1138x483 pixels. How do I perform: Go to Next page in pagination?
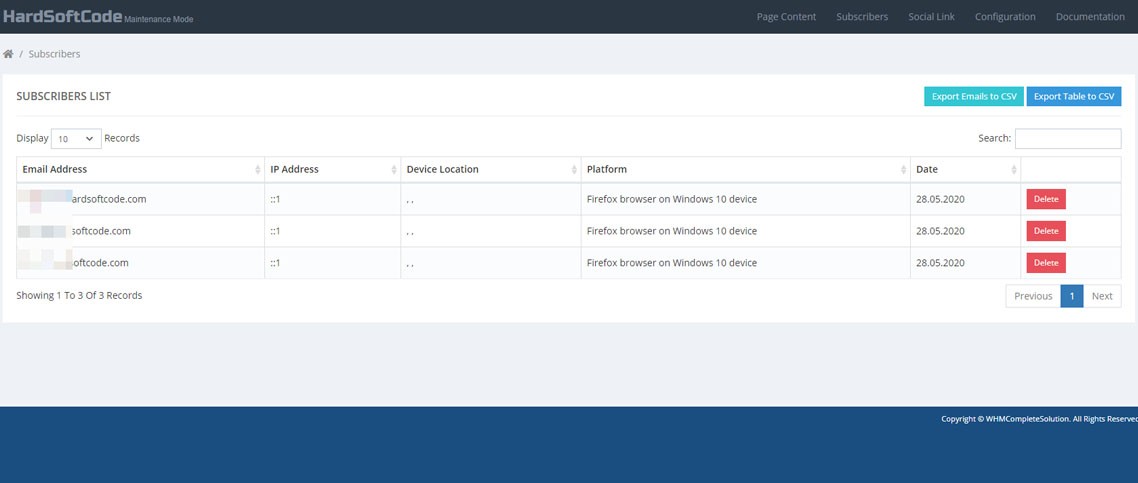pyautogui.click(x=1102, y=296)
